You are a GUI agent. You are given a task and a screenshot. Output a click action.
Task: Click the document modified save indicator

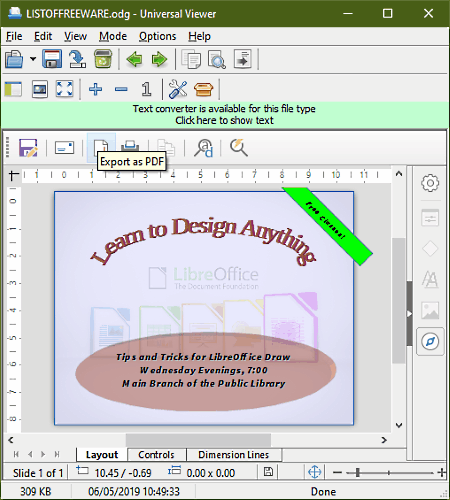[x=268, y=472]
